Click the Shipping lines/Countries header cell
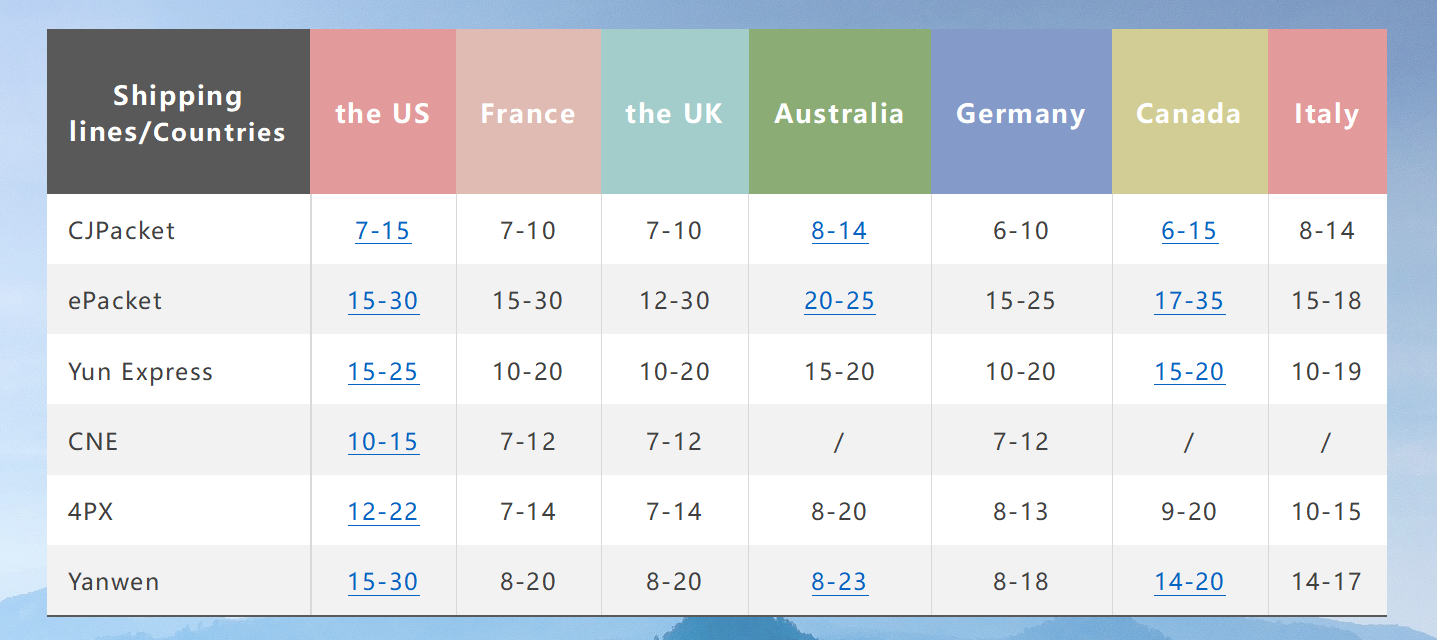The height and width of the screenshot is (640, 1437). tap(178, 113)
